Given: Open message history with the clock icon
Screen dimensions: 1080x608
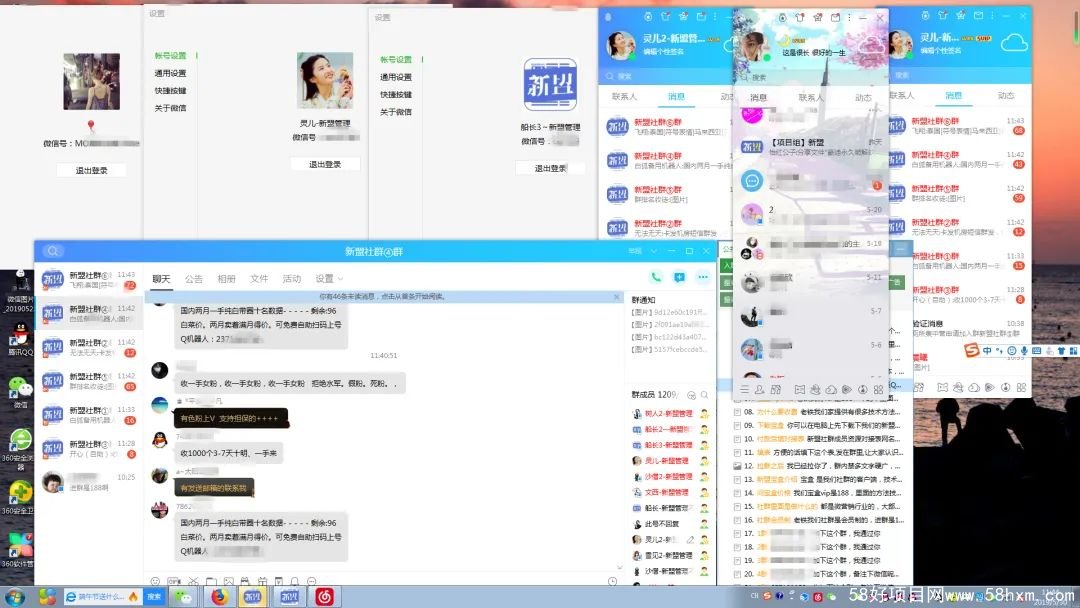Looking at the screenshot, I should coord(612,581).
